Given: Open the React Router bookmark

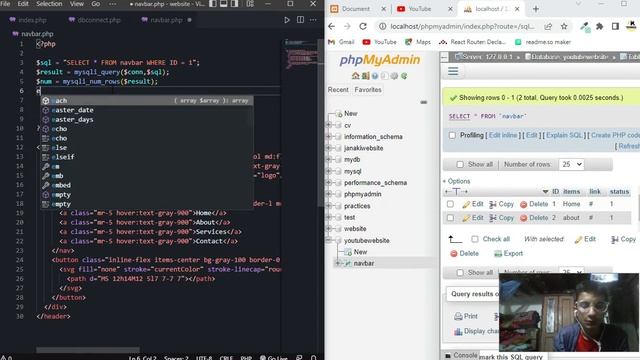Looking at the screenshot, I should [472, 42].
